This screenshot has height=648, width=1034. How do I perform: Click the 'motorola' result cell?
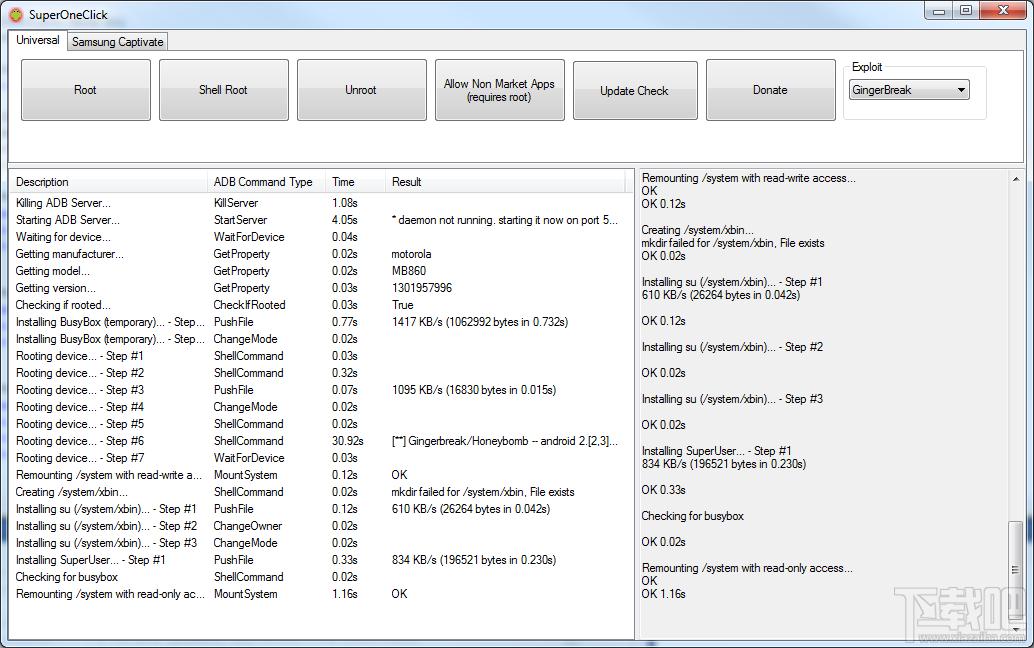(x=411, y=254)
